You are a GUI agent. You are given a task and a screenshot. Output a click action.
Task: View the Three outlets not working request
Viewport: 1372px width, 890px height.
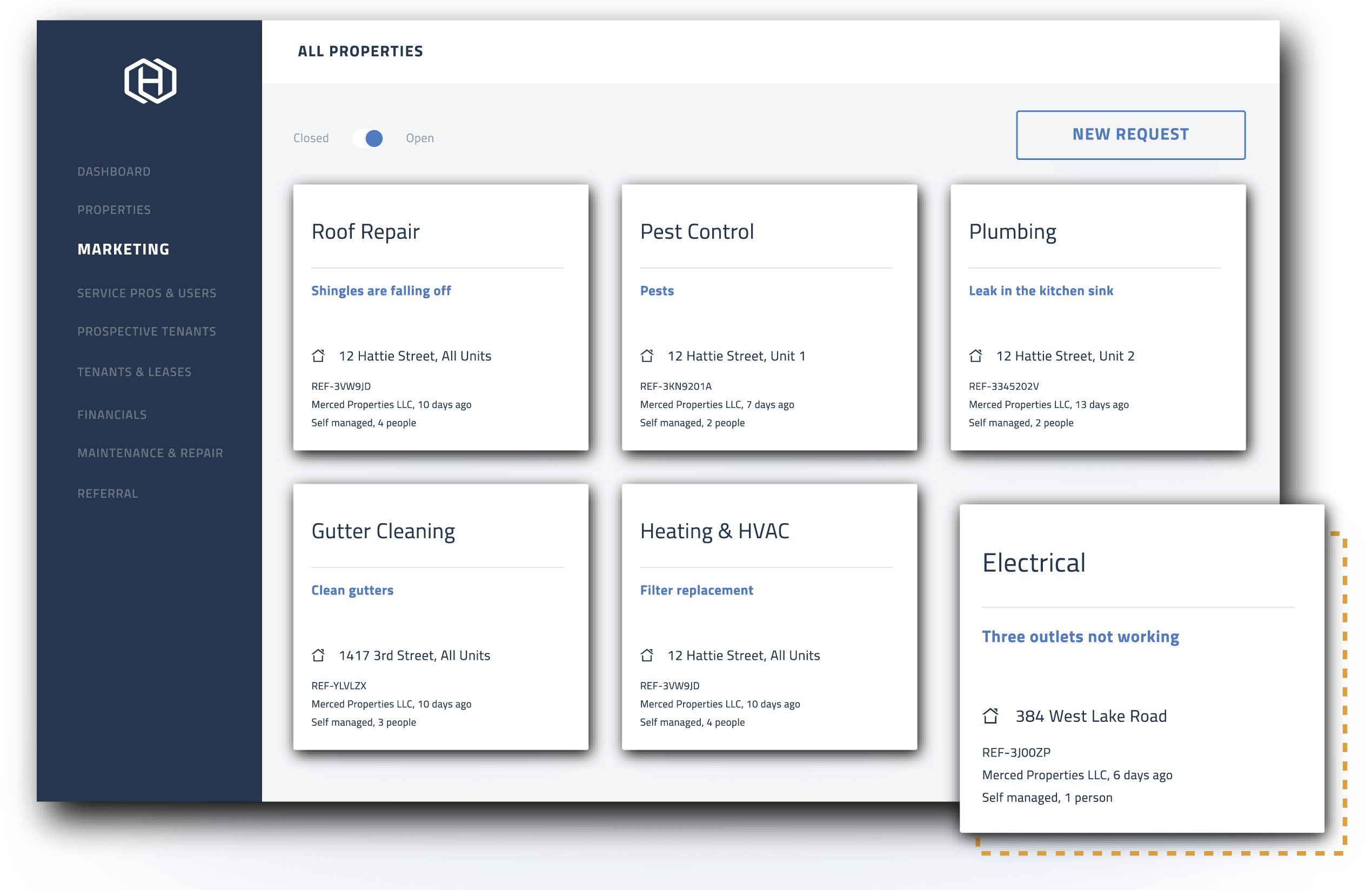(x=1080, y=637)
